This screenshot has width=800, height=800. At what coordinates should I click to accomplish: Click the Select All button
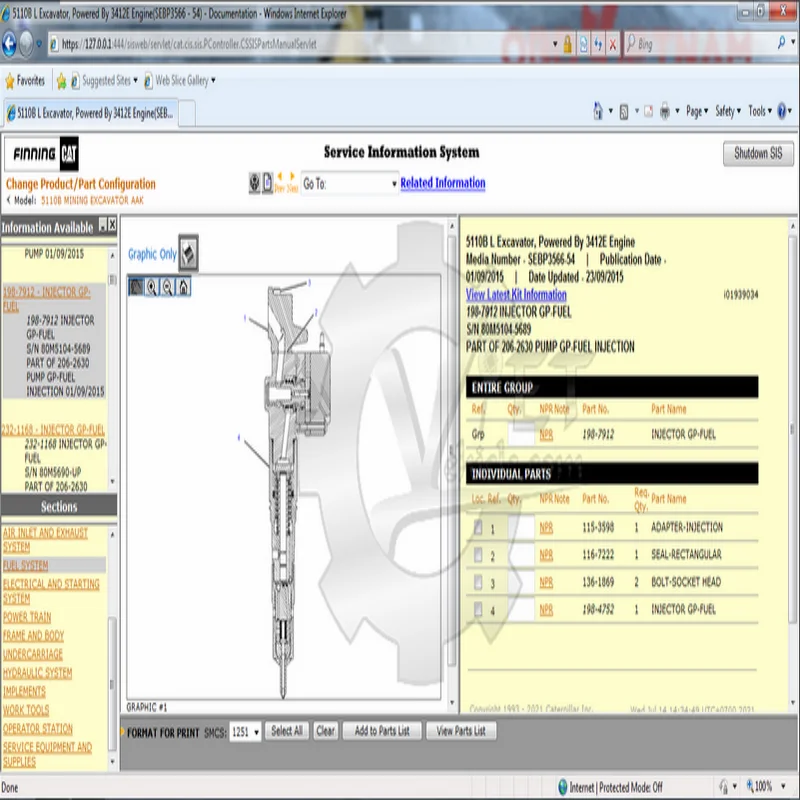tap(287, 731)
